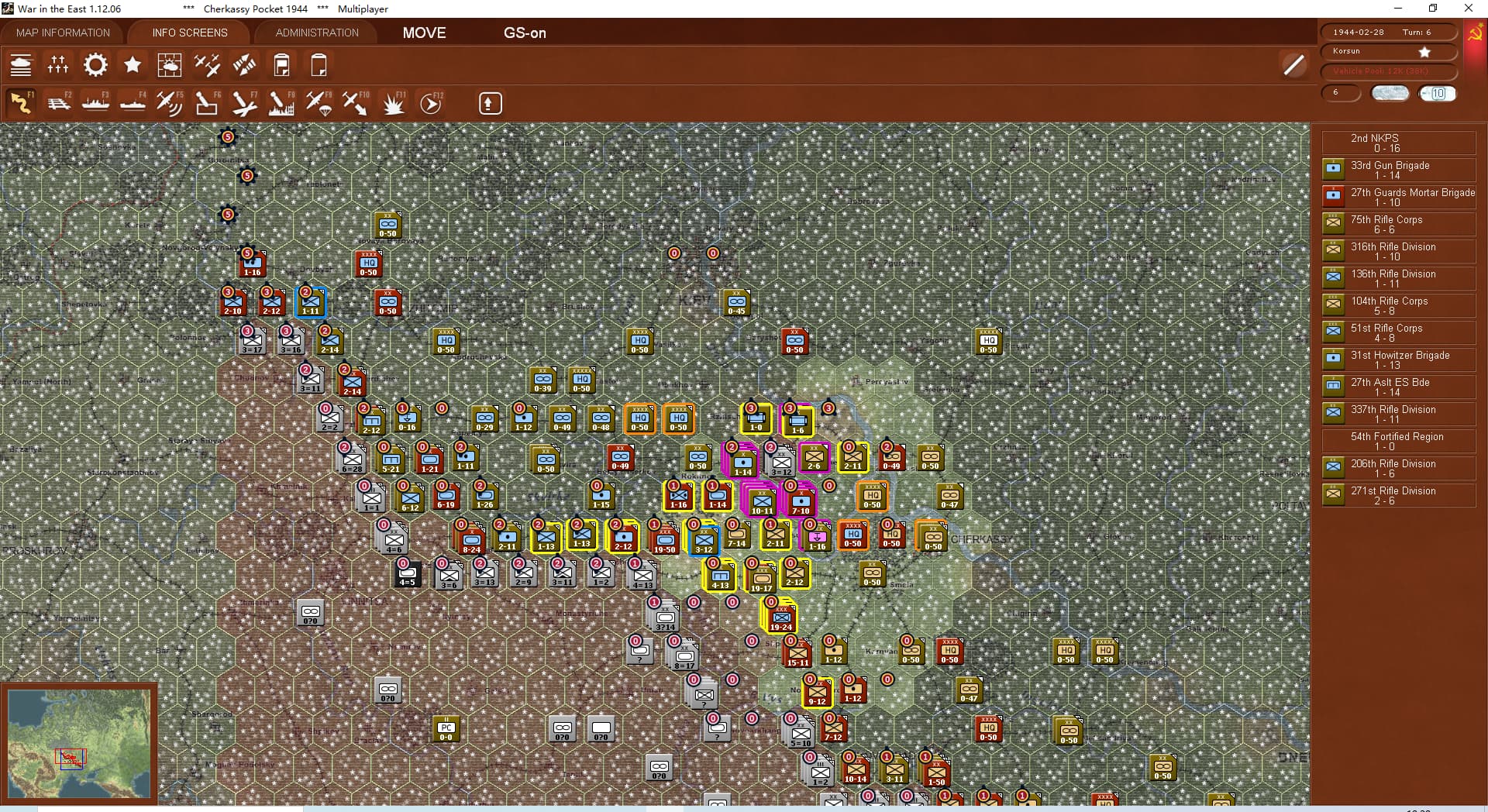Click the 19-24 unit counter on the map
The image size is (1488, 812).
780,618
